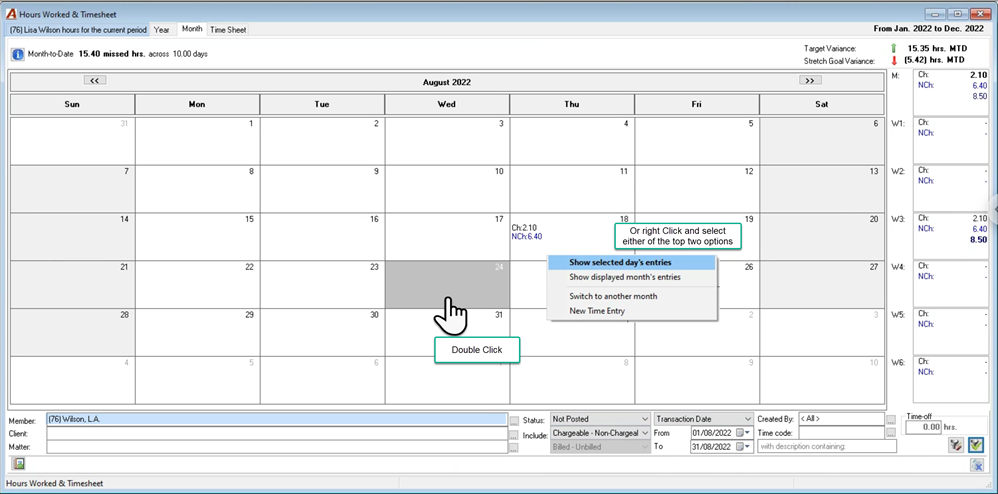Select the August 15 calendar day

click(197, 237)
